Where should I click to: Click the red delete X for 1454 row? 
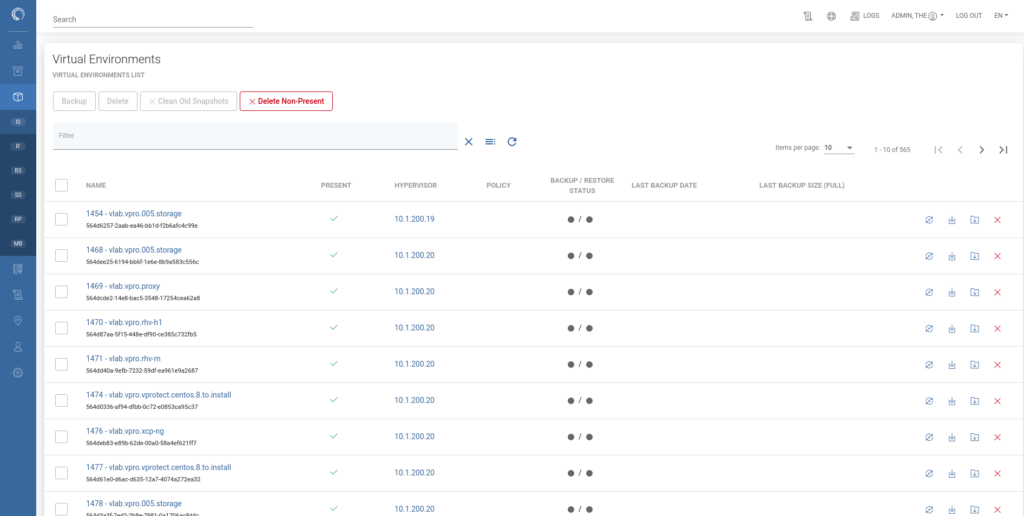tap(997, 220)
